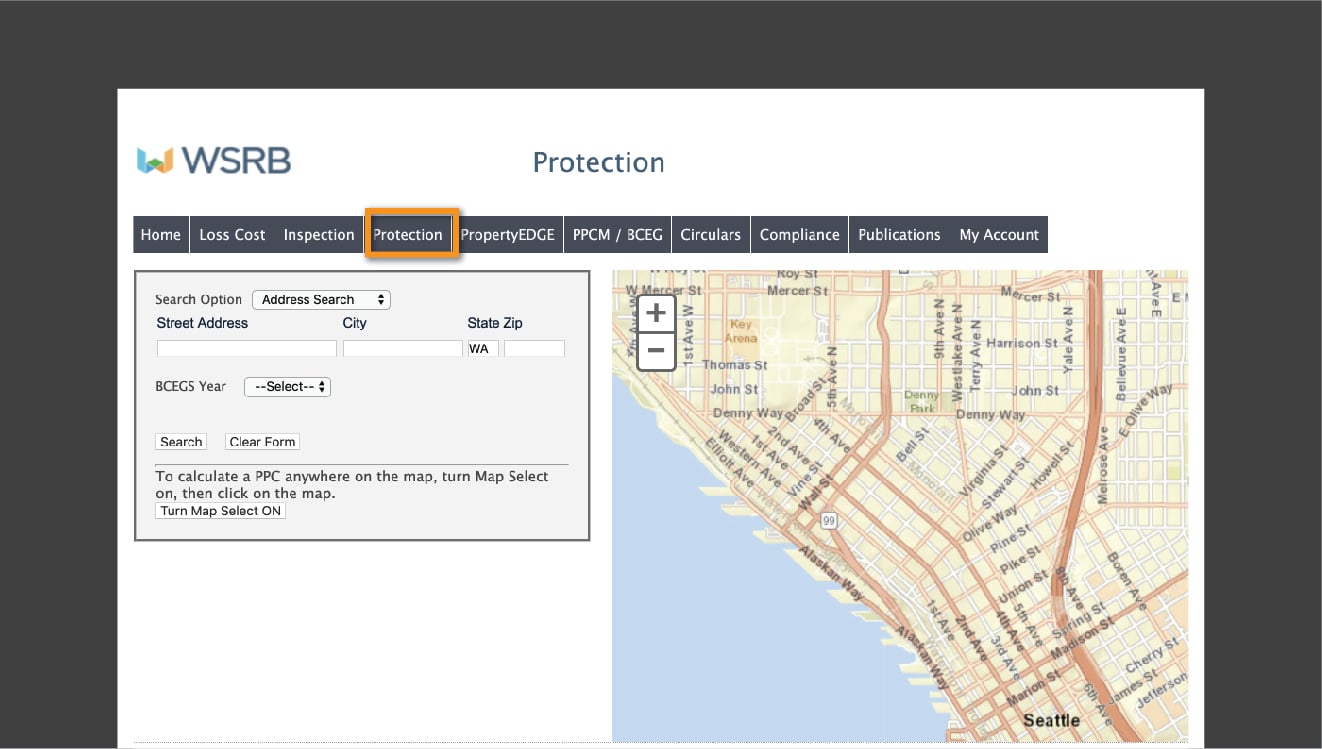Open the Inspection section
The image size is (1322, 749).
tap(319, 234)
